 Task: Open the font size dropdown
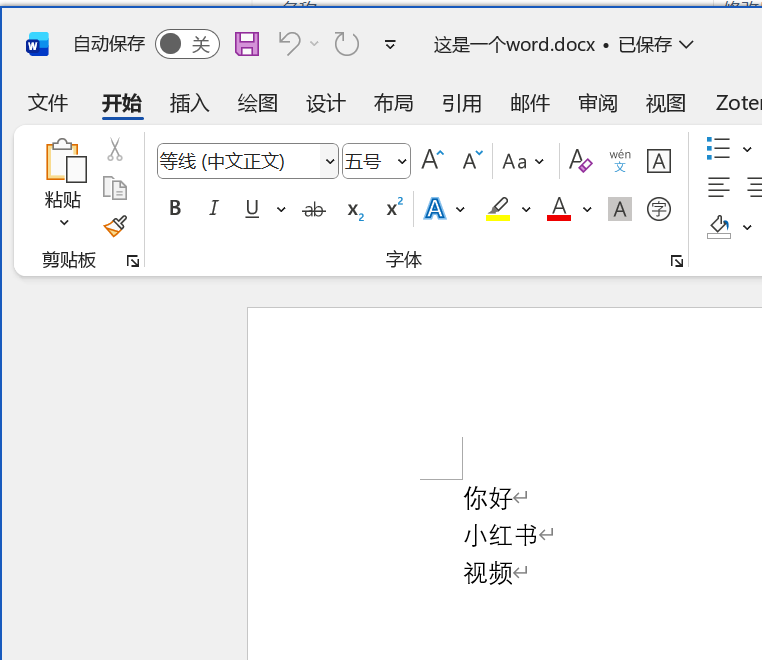click(x=402, y=161)
